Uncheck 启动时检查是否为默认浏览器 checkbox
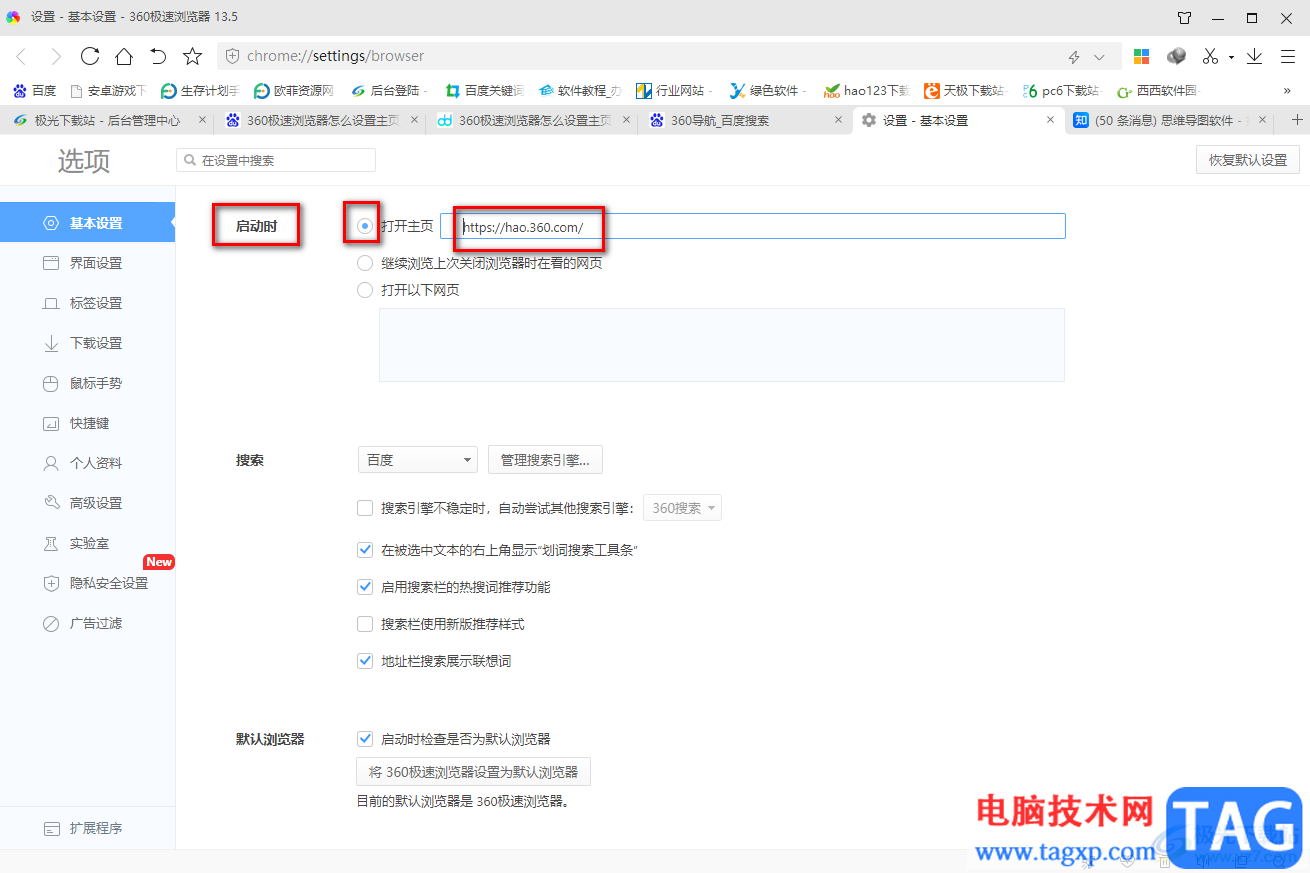 point(365,739)
